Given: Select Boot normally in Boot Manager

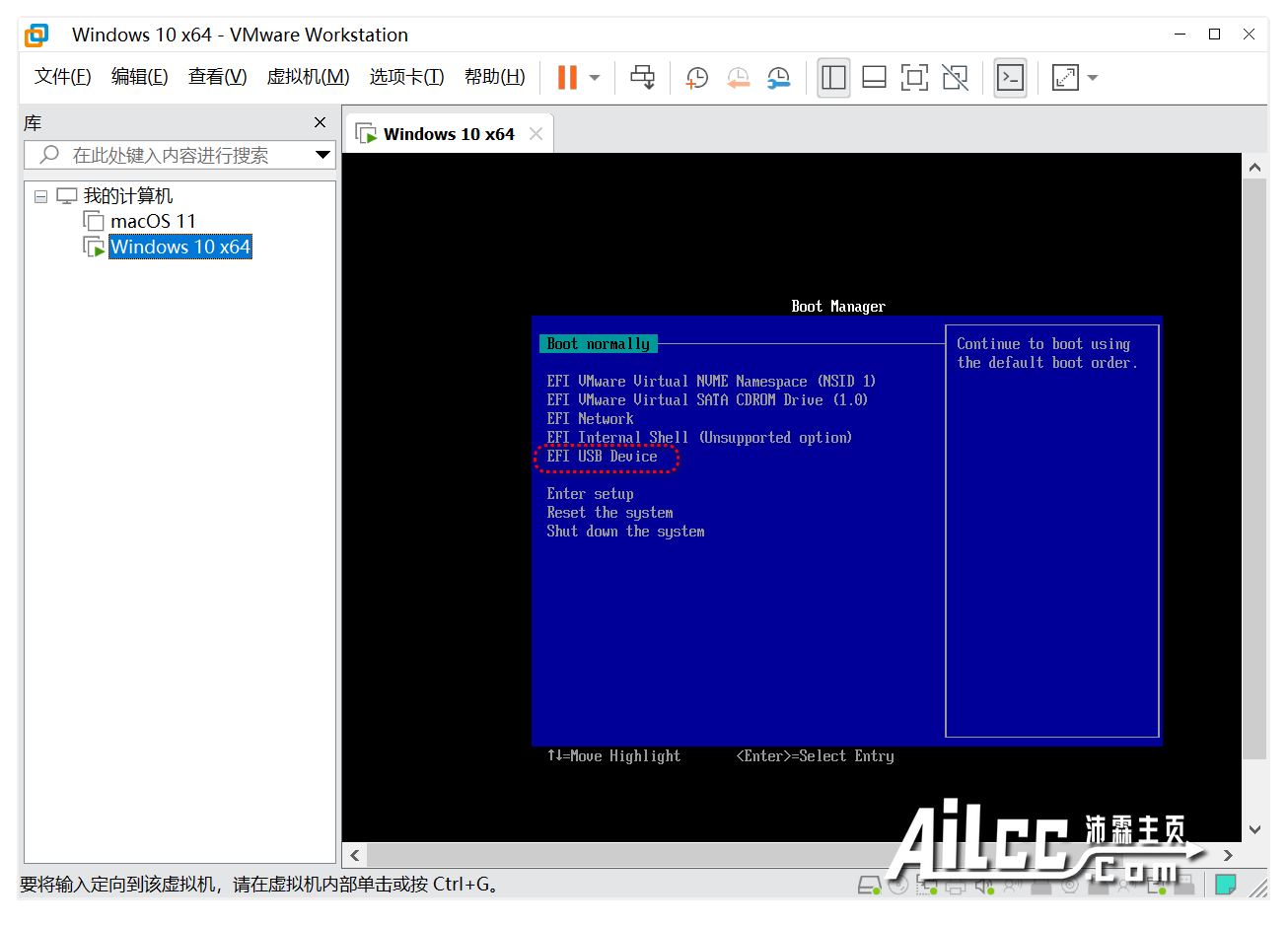Looking at the screenshot, I should coord(599,344).
